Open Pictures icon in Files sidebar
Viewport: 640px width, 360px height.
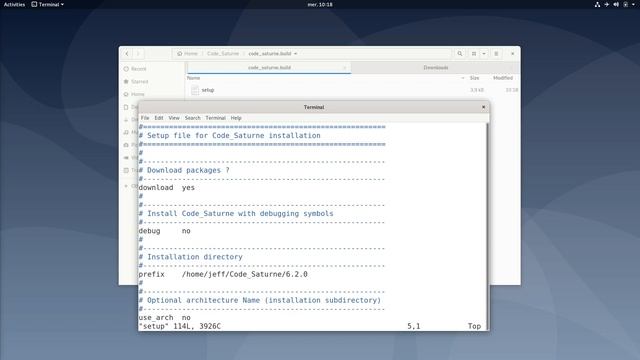click(126, 145)
